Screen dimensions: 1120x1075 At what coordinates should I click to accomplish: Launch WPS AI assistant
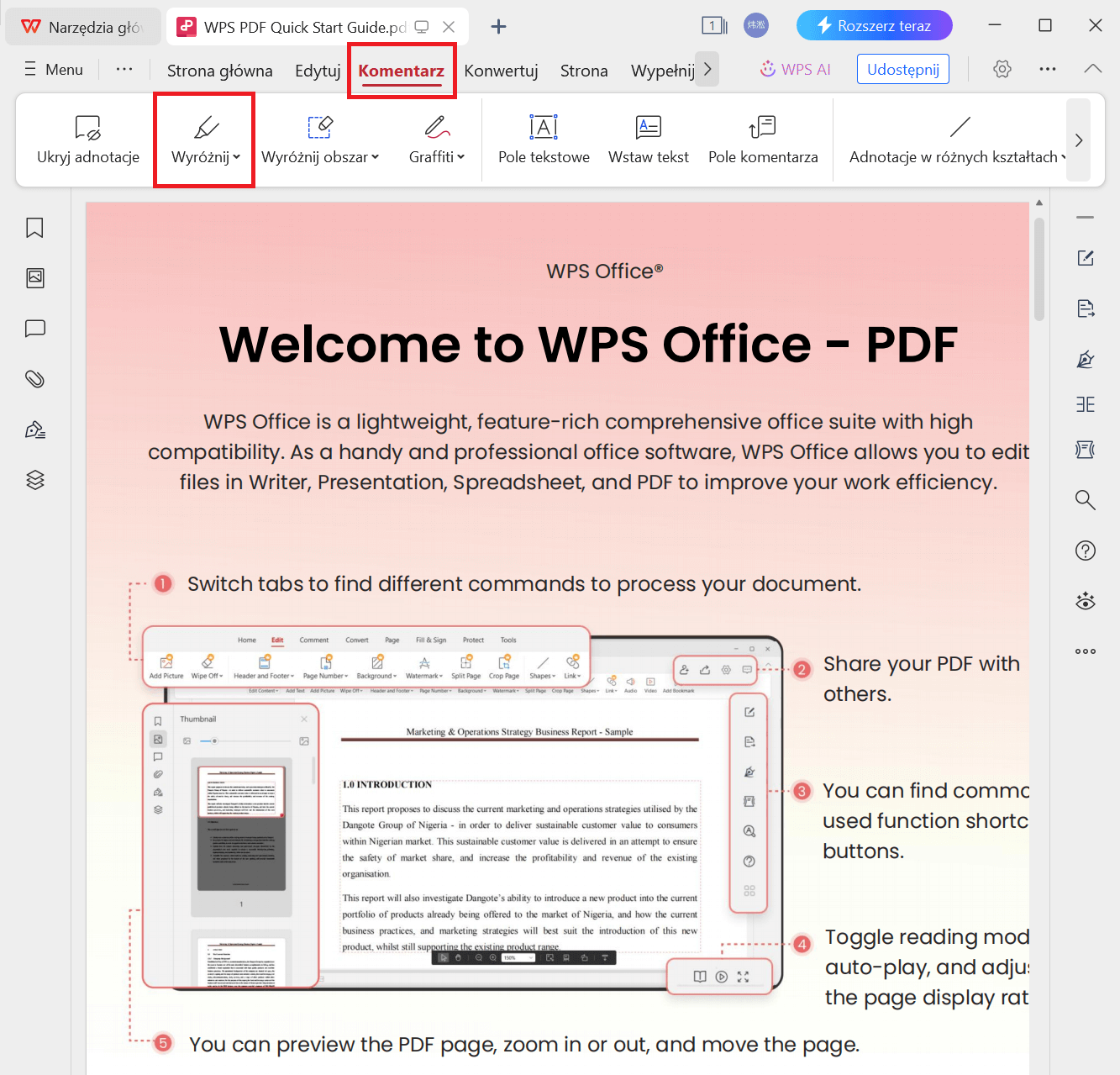pos(795,69)
